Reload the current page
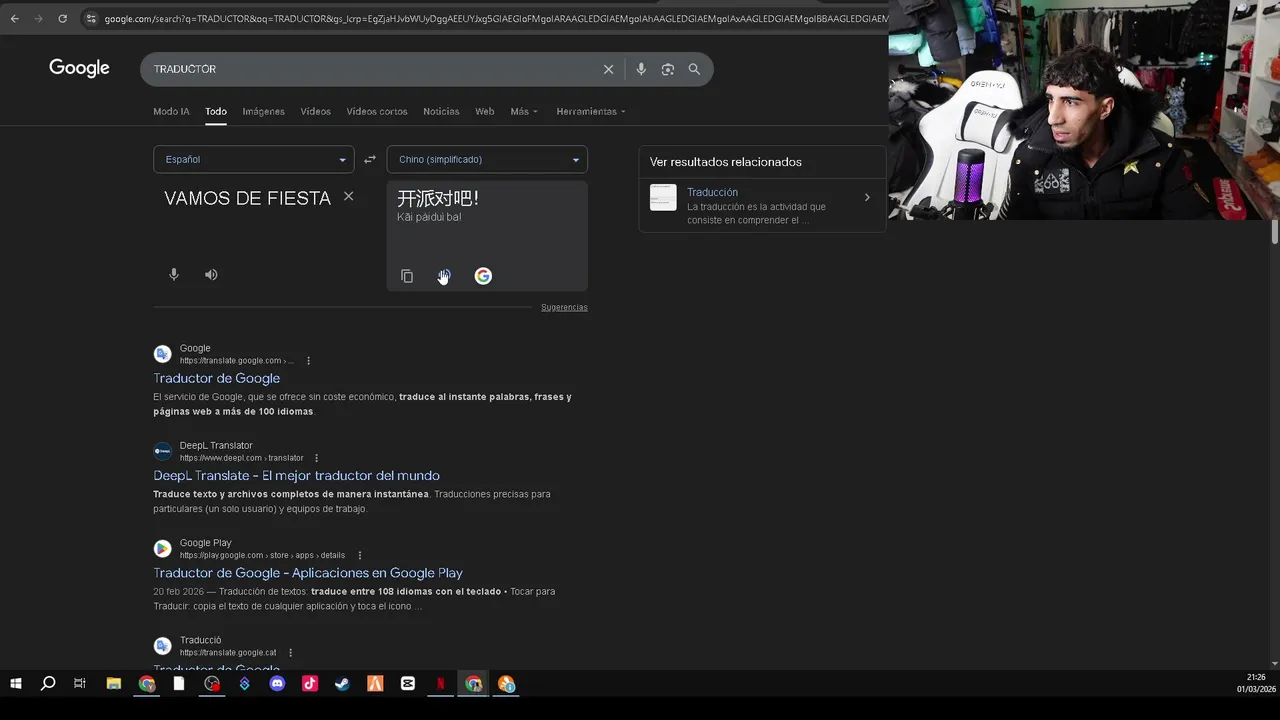This screenshot has width=1280, height=720. (x=62, y=18)
